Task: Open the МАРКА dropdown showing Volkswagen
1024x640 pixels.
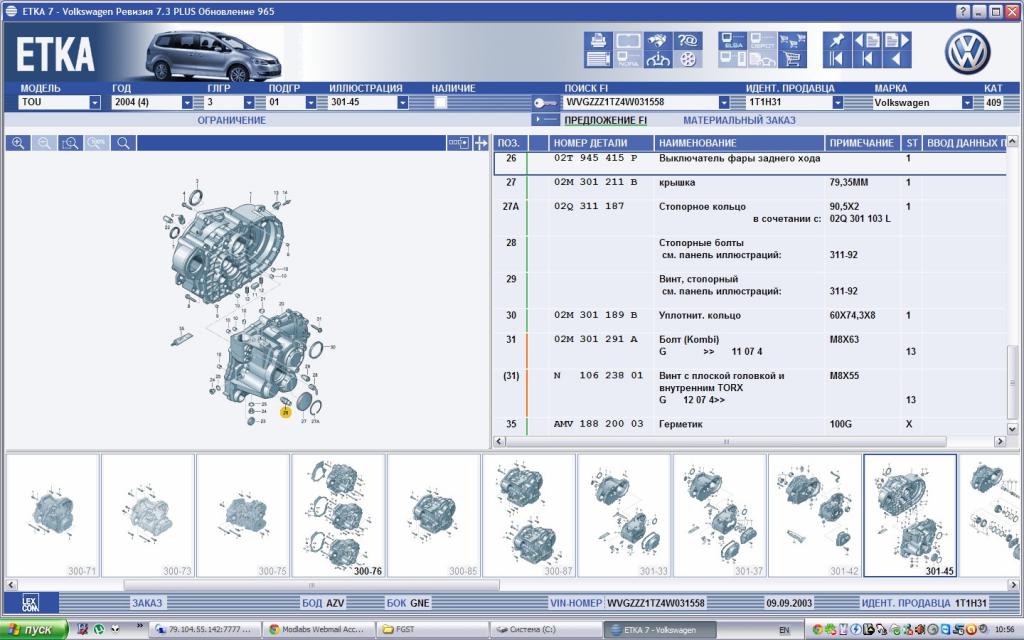Action: 967,103
